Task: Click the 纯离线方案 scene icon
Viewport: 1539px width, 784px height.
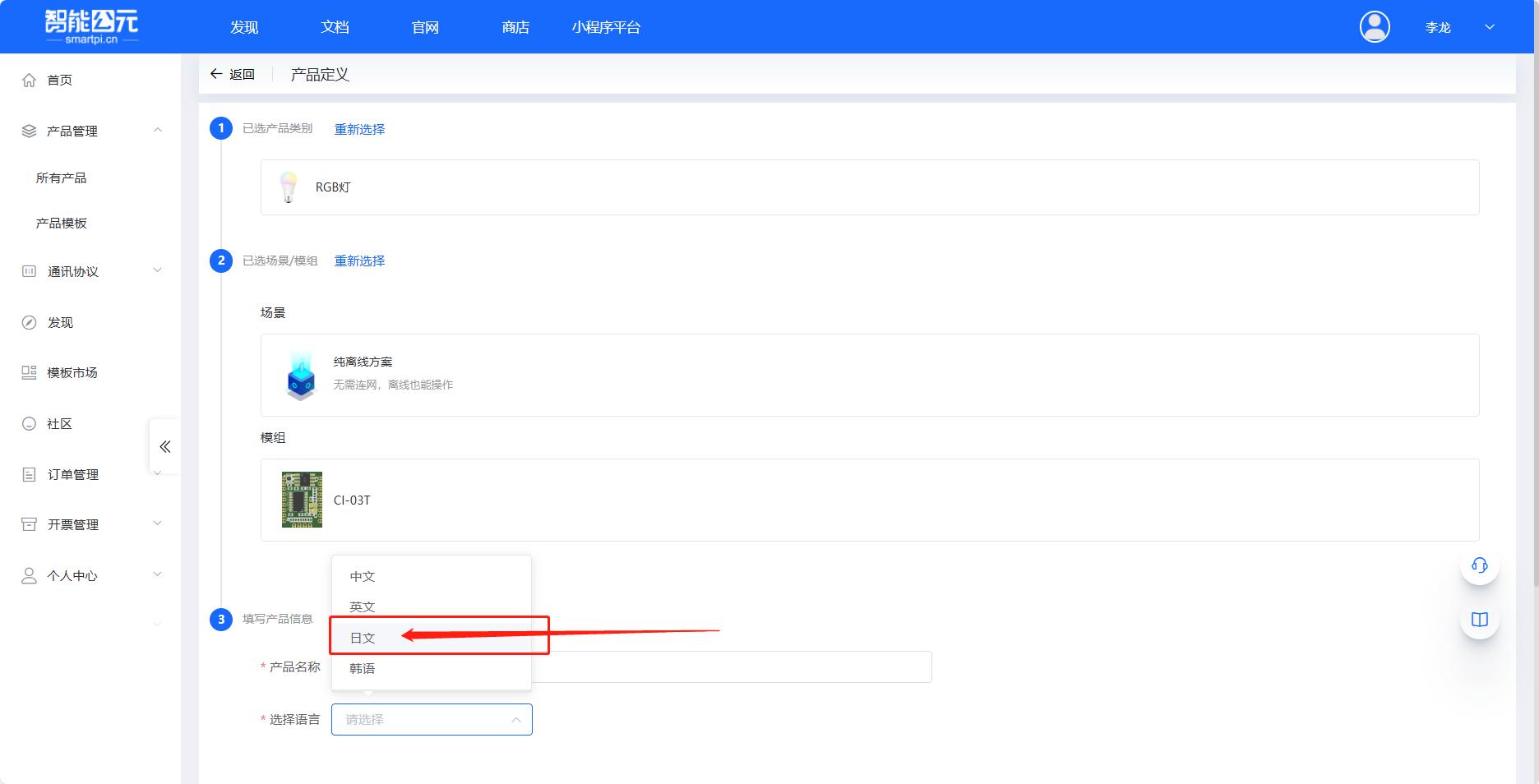Action: [301, 375]
